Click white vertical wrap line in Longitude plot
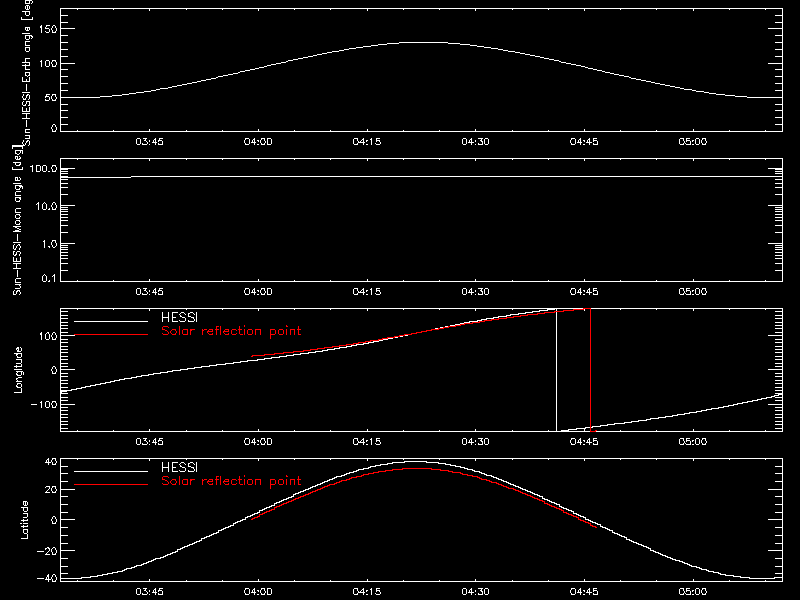 [556, 370]
